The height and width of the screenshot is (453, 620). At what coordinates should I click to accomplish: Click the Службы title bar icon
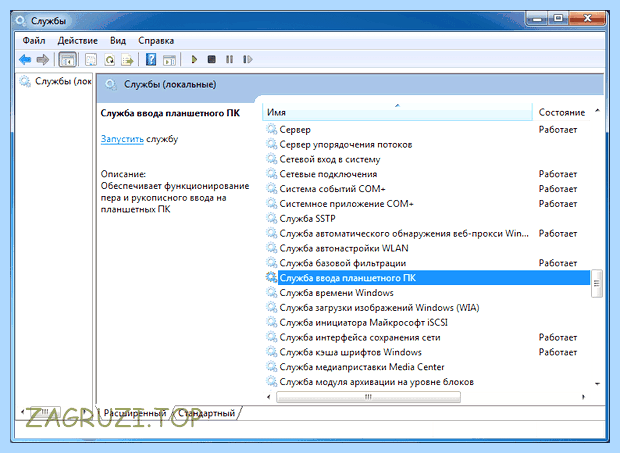click(x=20, y=20)
